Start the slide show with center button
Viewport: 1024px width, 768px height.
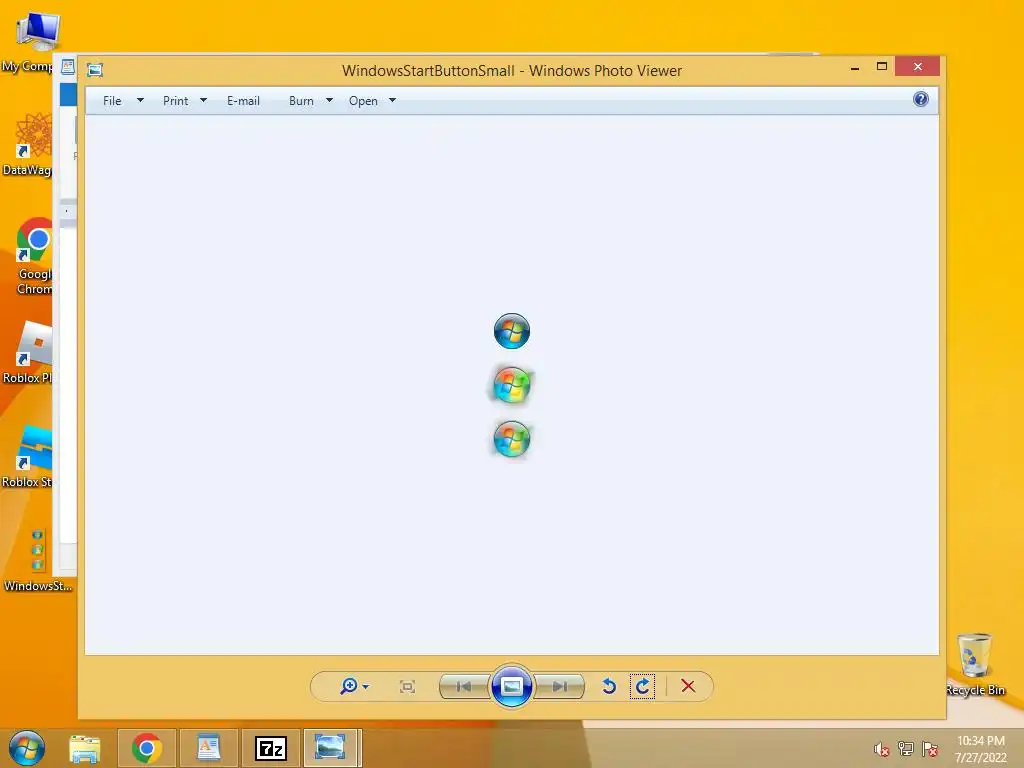click(511, 686)
